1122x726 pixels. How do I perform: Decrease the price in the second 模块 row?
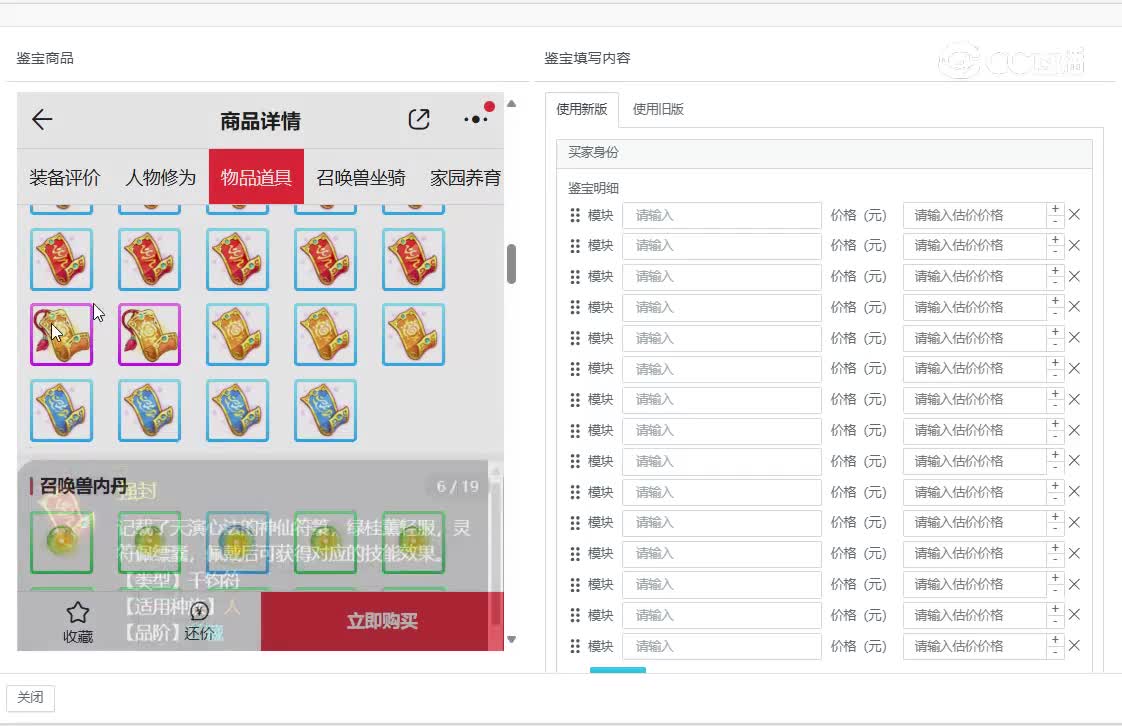point(1055,252)
